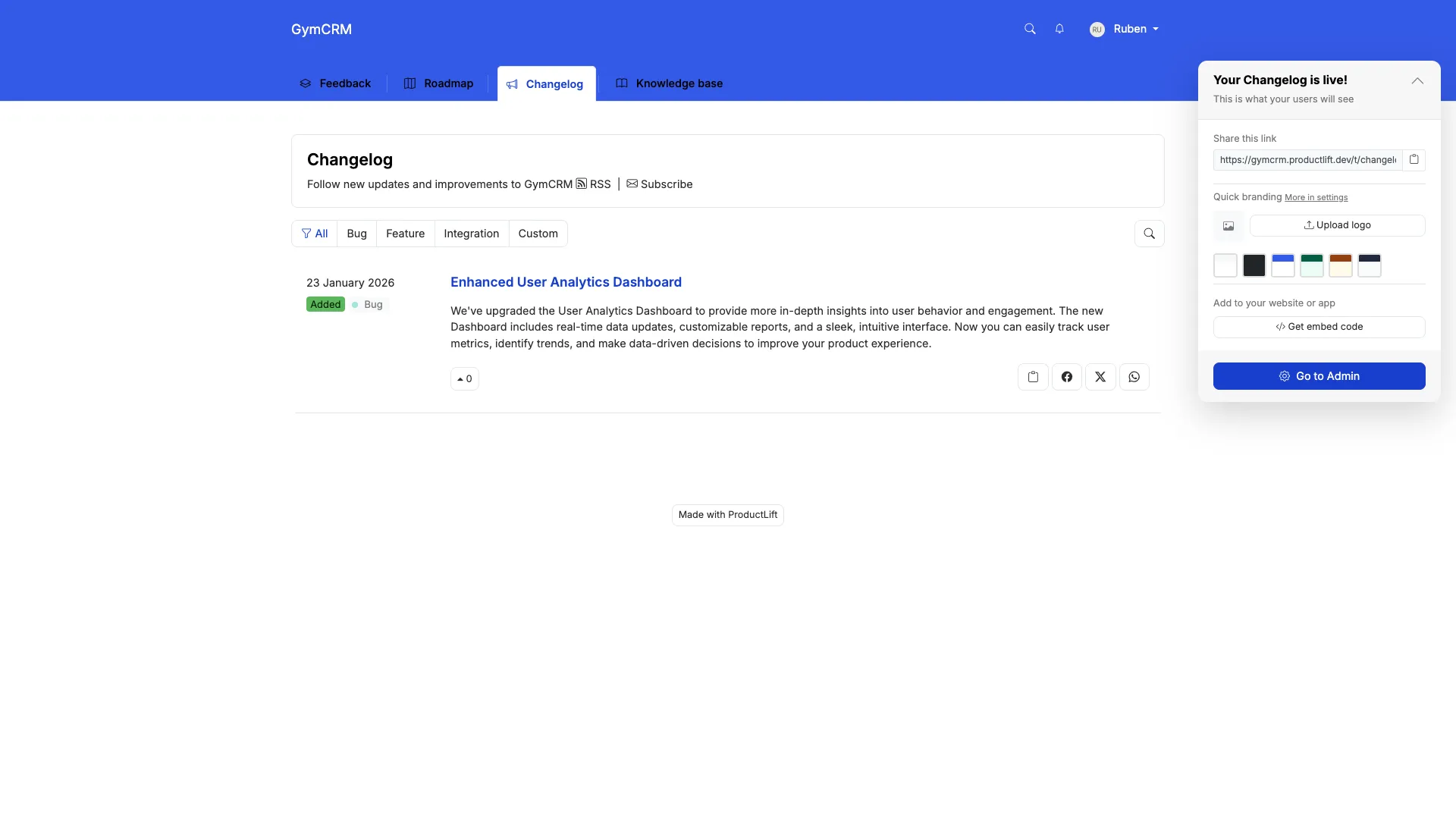Open notifications via the bell icon
Image resolution: width=1456 pixels, height=819 pixels.
1059,29
